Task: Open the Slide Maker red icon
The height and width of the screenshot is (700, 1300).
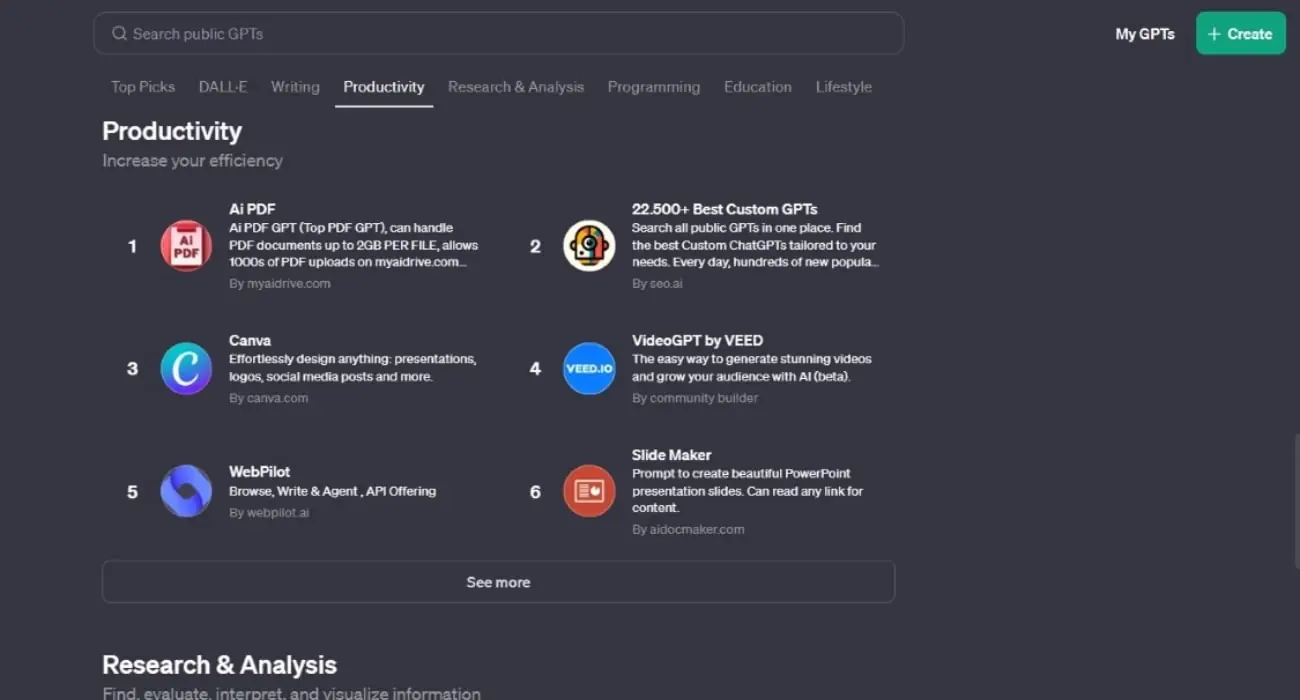Action: [589, 491]
